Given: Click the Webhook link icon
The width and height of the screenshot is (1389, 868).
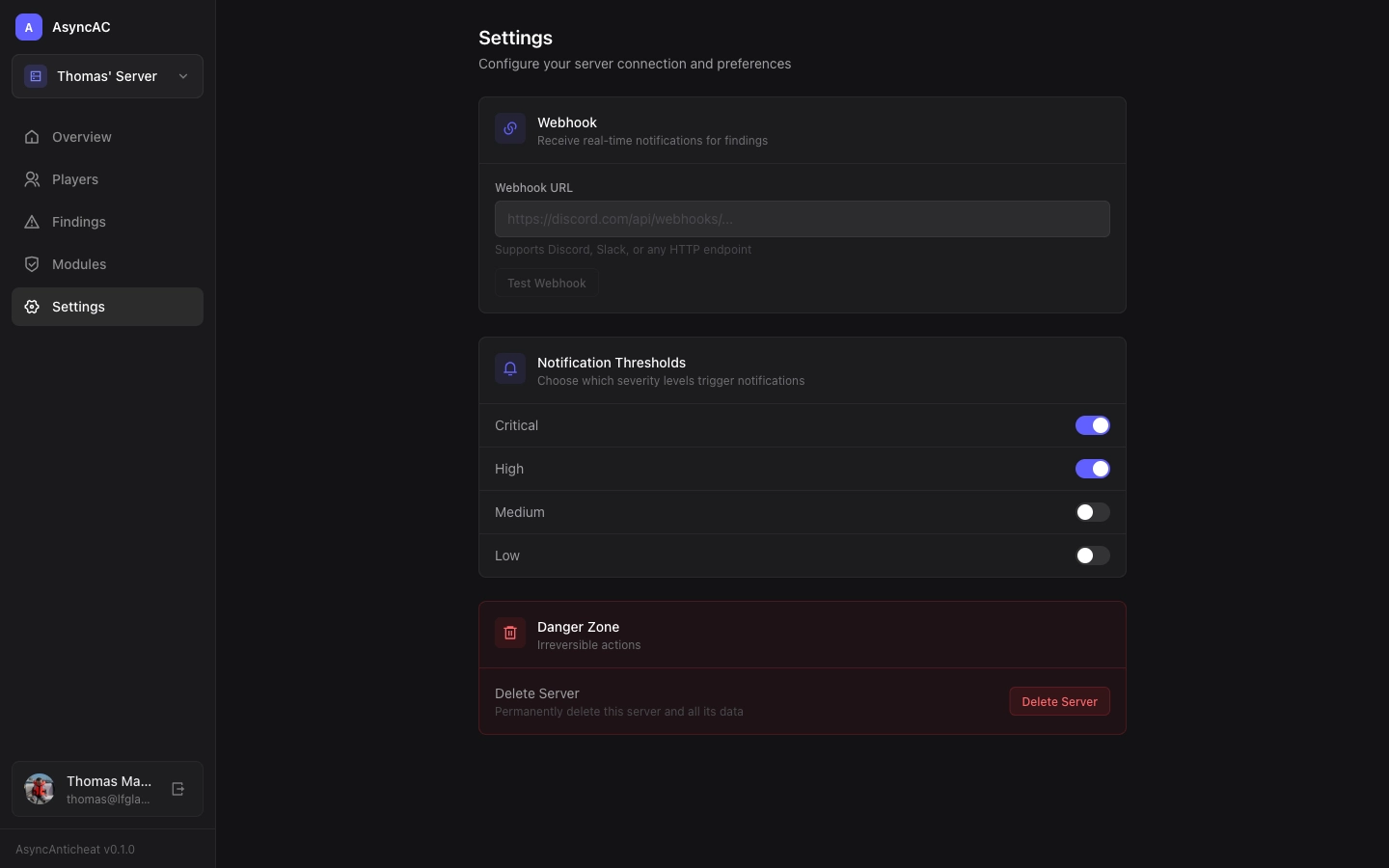Looking at the screenshot, I should pyautogui.click(x=510, y=128).
